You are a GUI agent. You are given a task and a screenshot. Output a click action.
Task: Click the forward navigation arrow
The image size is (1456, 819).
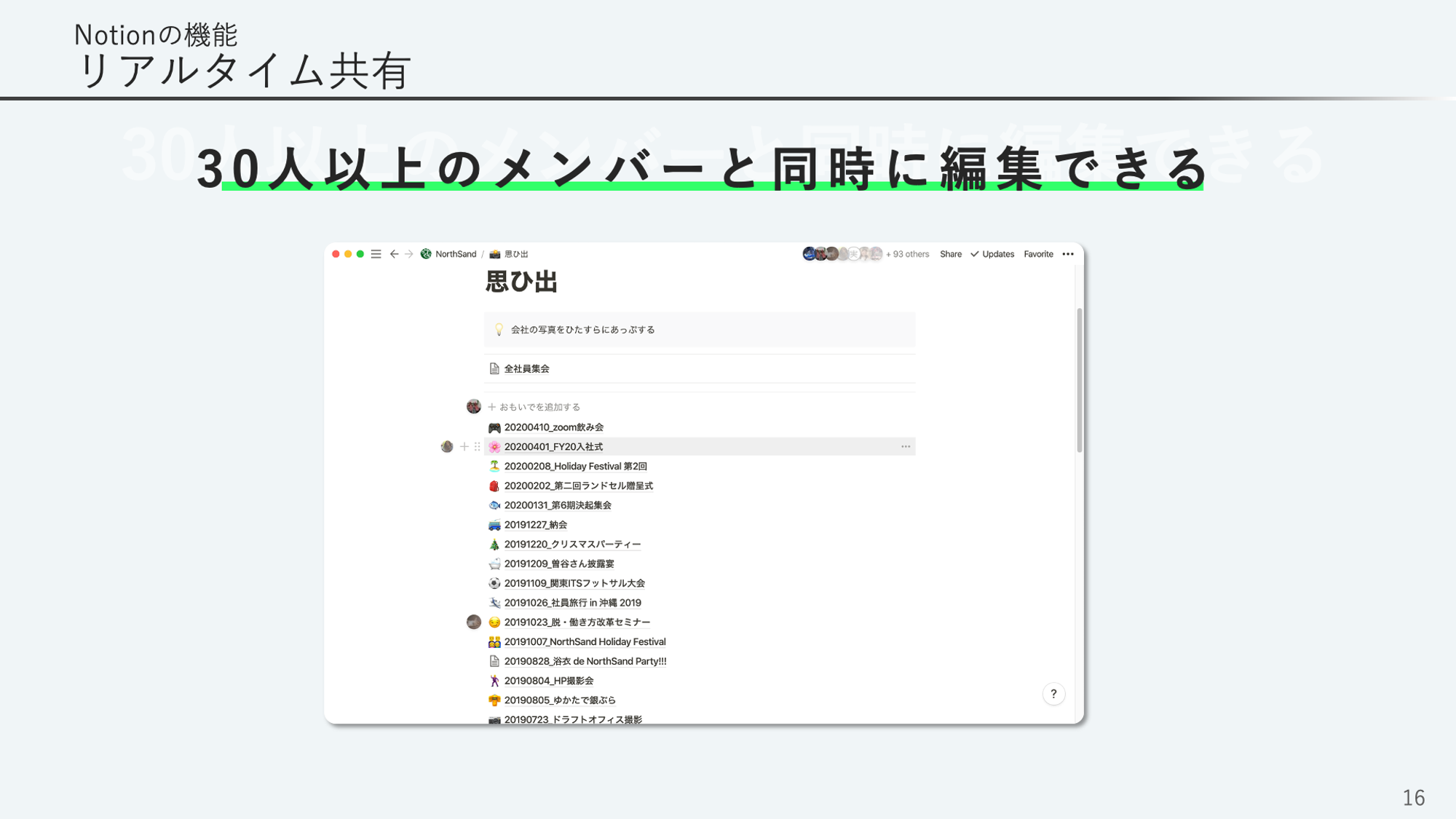409,254
